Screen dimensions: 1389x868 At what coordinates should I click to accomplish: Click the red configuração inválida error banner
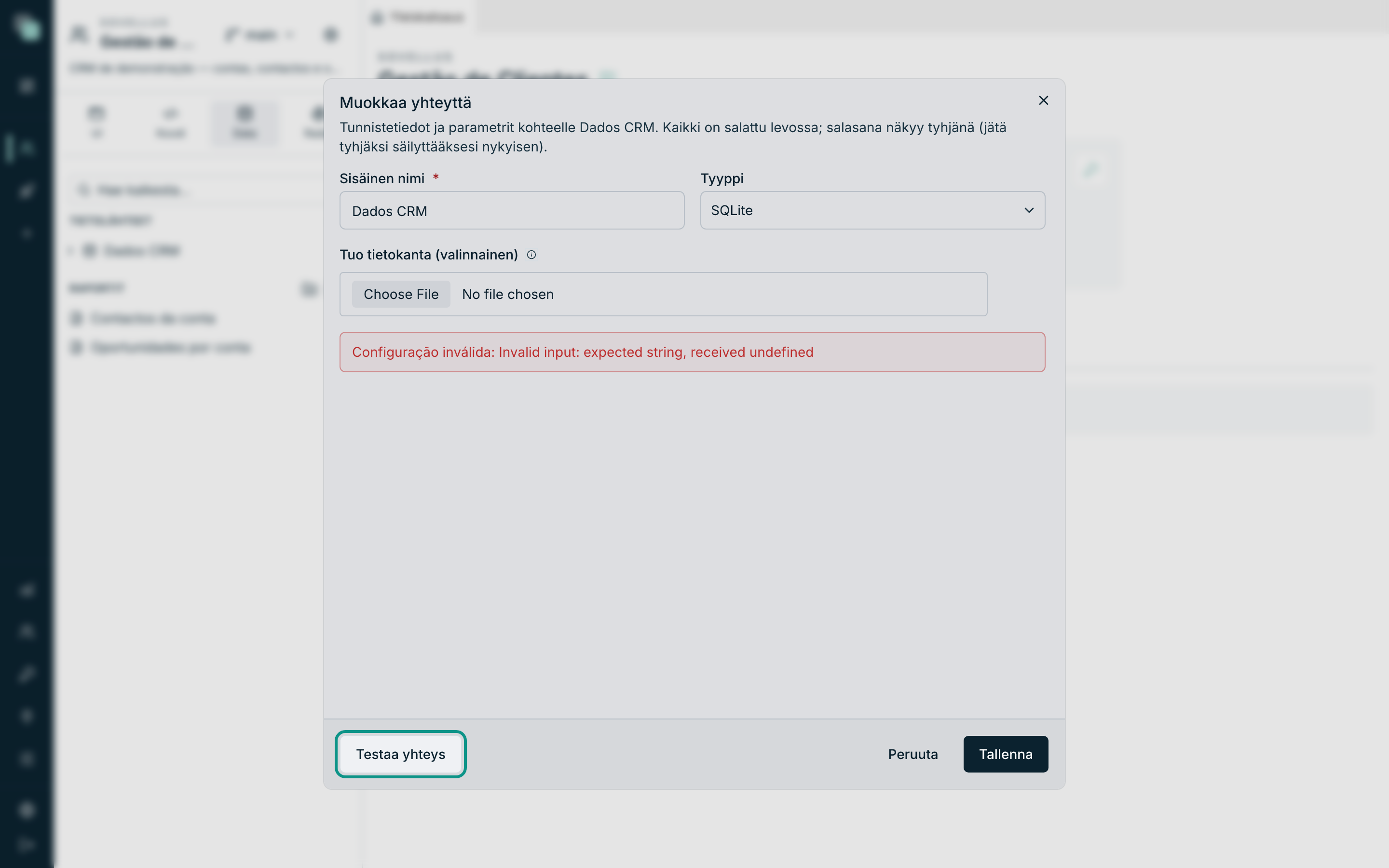tap(692, 352)
